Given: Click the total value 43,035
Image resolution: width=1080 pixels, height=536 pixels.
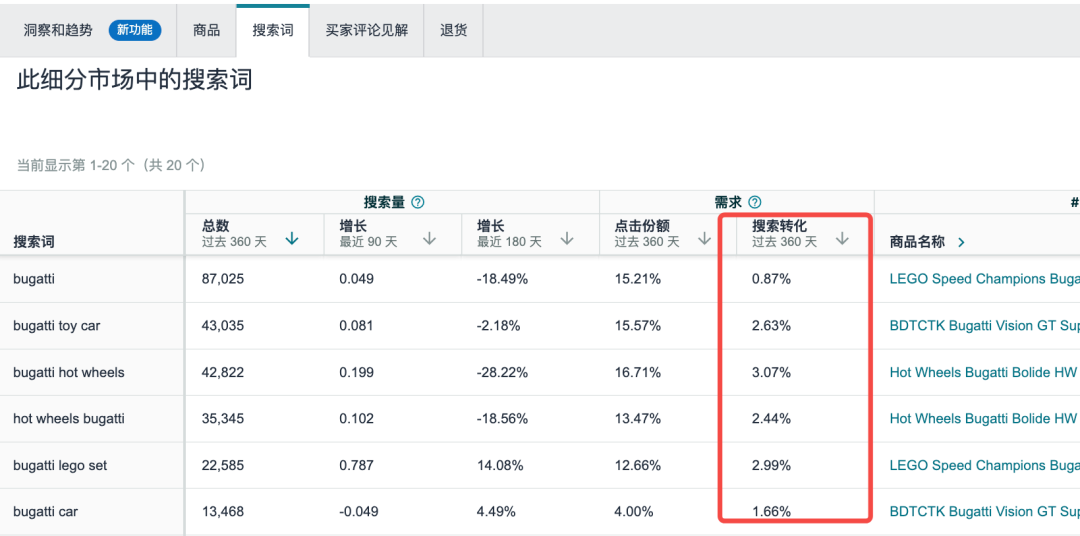Looking at the screenshot, I should 223,325.
